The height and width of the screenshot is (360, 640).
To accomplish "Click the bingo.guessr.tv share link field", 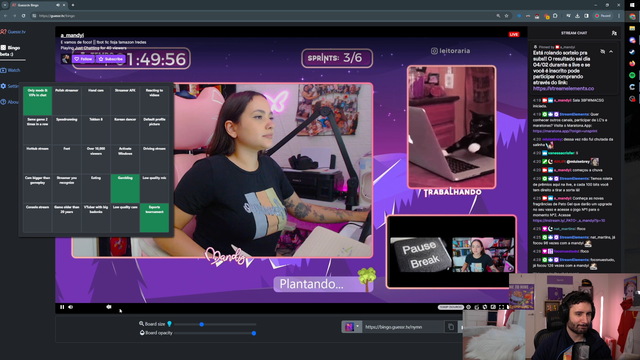I will click(402, 327).
